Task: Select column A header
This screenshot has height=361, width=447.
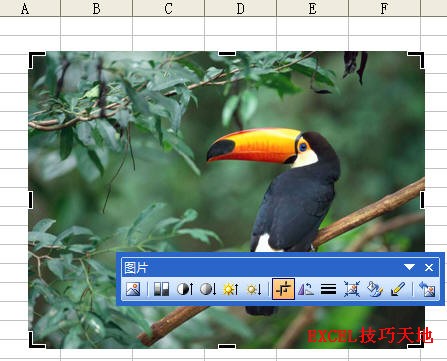Action: (25, 8)
